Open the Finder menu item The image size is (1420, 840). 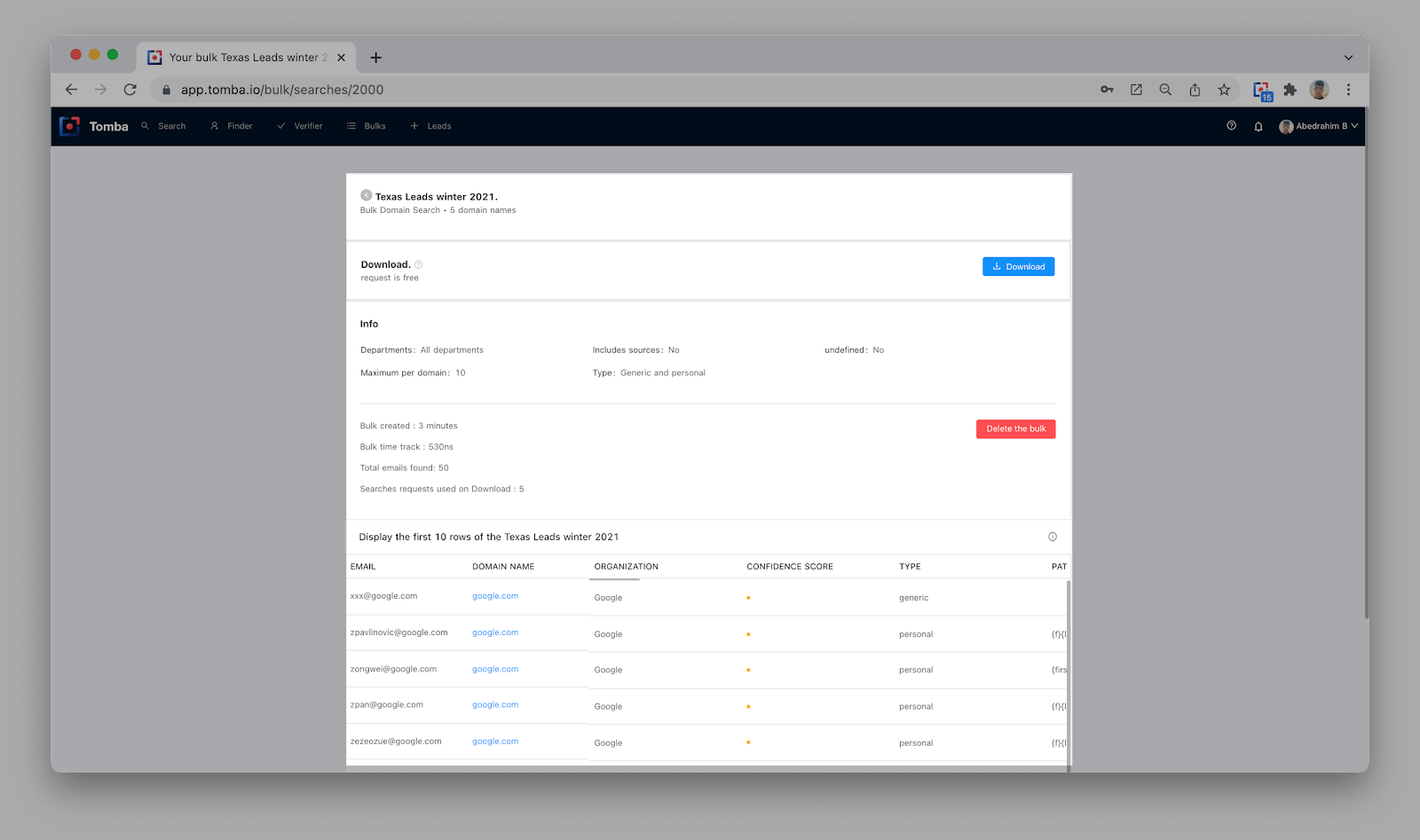pos(232,126)
